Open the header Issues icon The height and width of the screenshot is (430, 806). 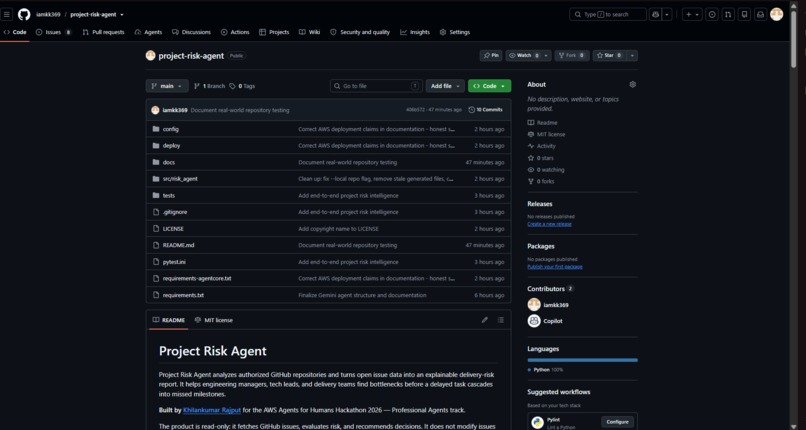(712, 14)
